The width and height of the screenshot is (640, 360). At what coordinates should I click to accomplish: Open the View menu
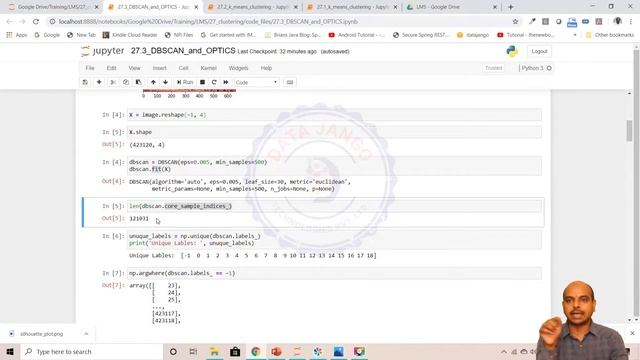[x=134, y=68]
